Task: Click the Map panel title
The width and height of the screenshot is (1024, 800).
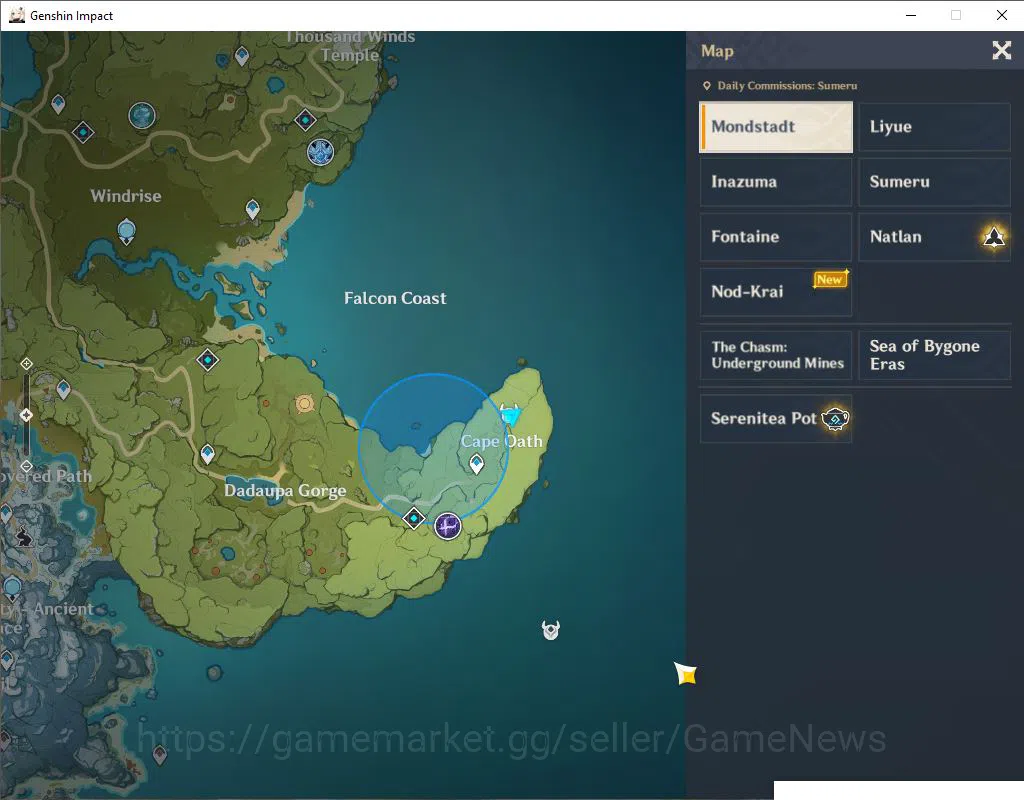Action: [x=717, y=51]
